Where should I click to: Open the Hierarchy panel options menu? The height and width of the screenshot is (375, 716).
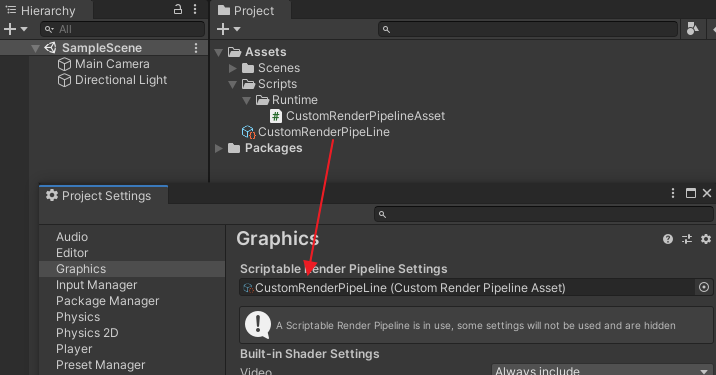[x=195, y=10]
